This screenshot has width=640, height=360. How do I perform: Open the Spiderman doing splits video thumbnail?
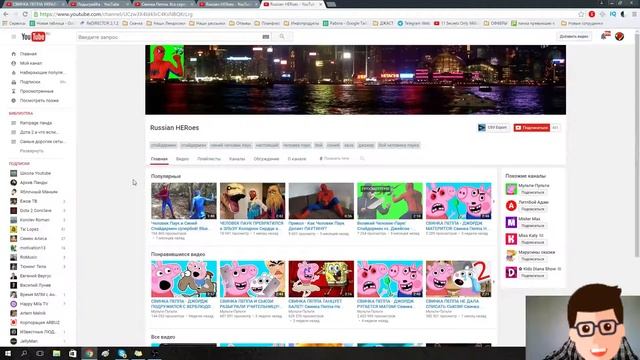[x=321, y=201]
